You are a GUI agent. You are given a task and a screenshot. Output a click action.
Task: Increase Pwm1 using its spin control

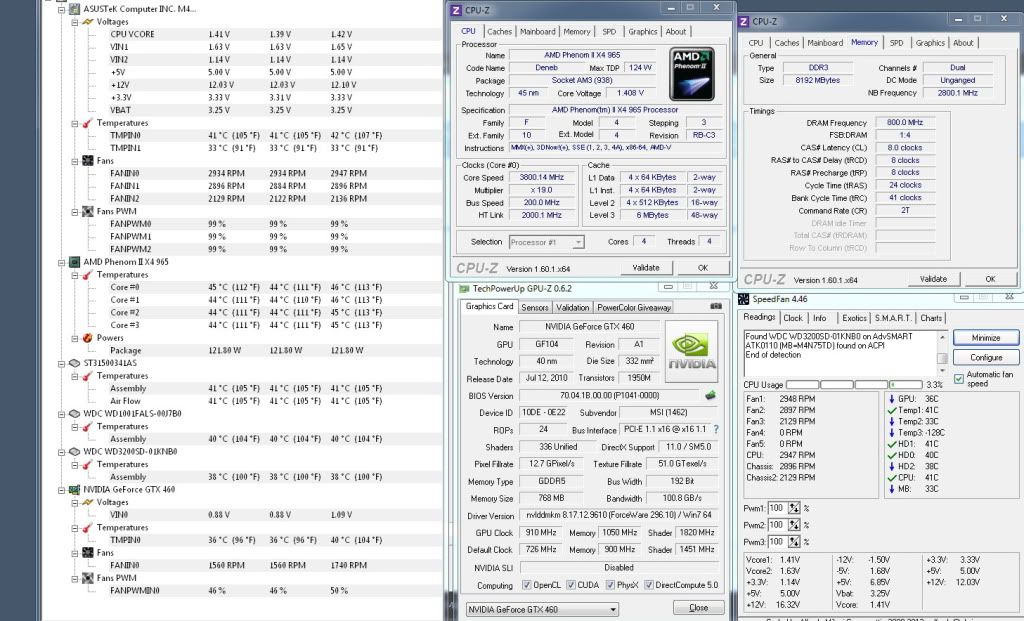pyautogui.click(x=795, y=506)
